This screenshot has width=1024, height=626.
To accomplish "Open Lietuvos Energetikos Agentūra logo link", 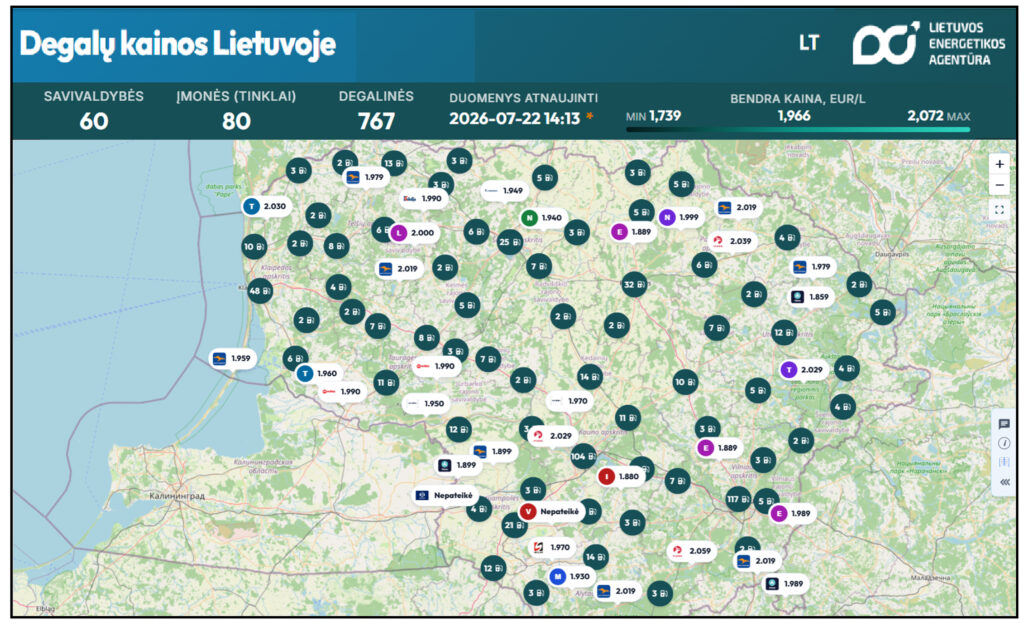I will [929, 43].
